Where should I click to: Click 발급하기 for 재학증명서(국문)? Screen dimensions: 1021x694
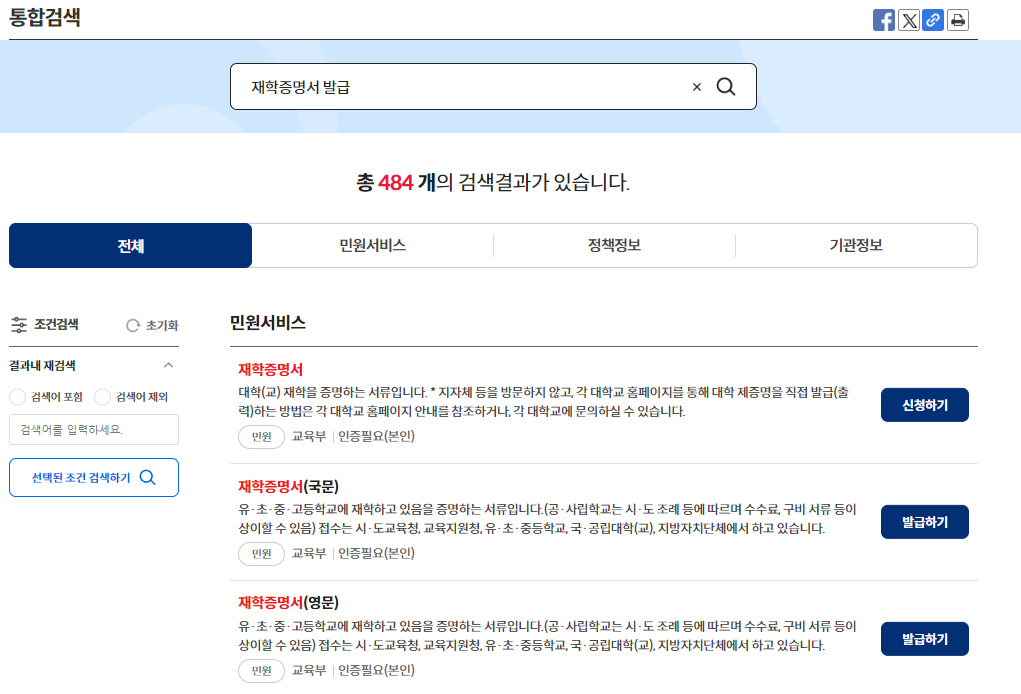tap(924, 521)
